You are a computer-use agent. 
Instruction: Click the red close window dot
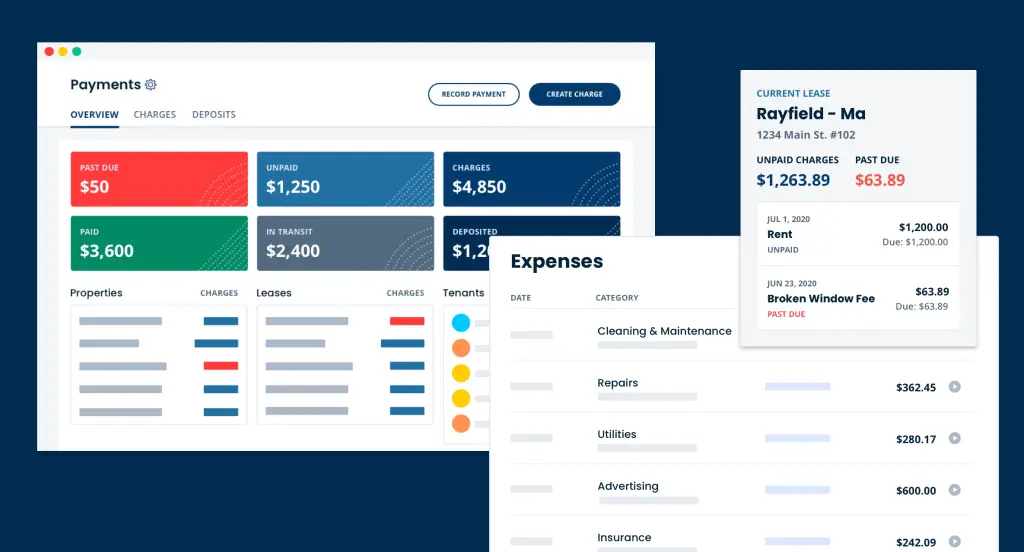pos(49,51)
